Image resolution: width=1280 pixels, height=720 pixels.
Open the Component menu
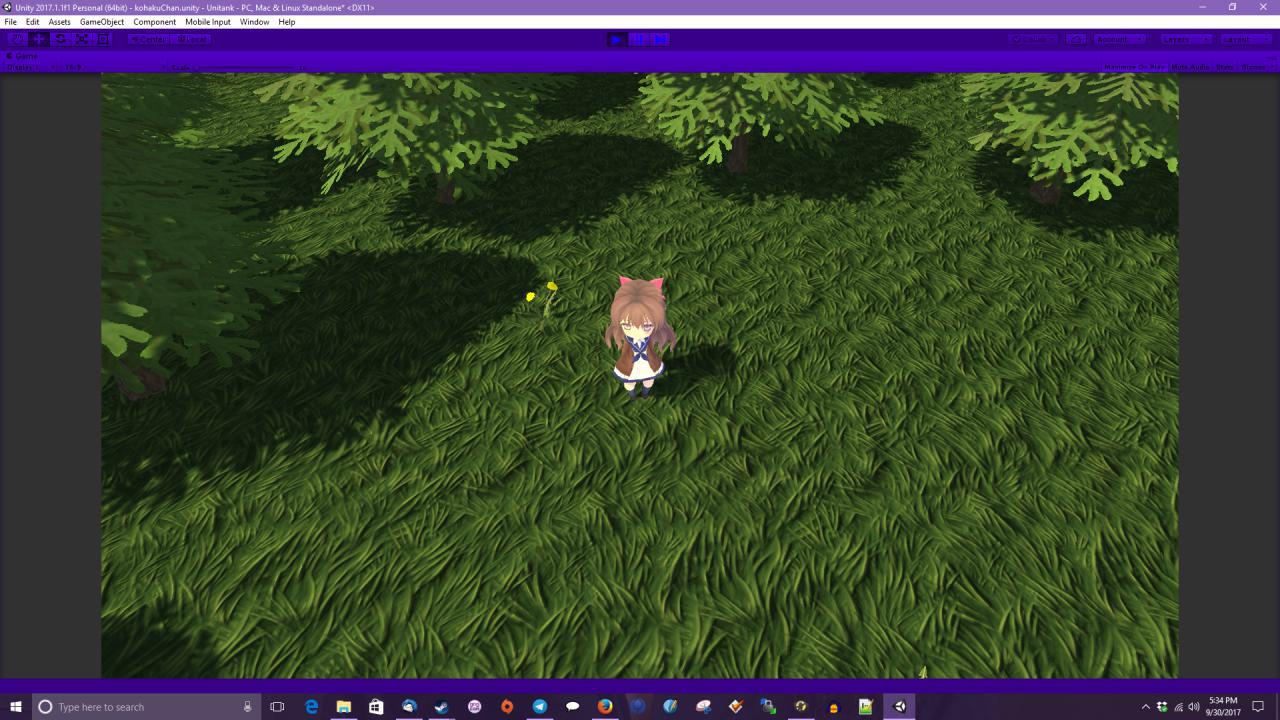pyautogui.click(x=154, y=22)
